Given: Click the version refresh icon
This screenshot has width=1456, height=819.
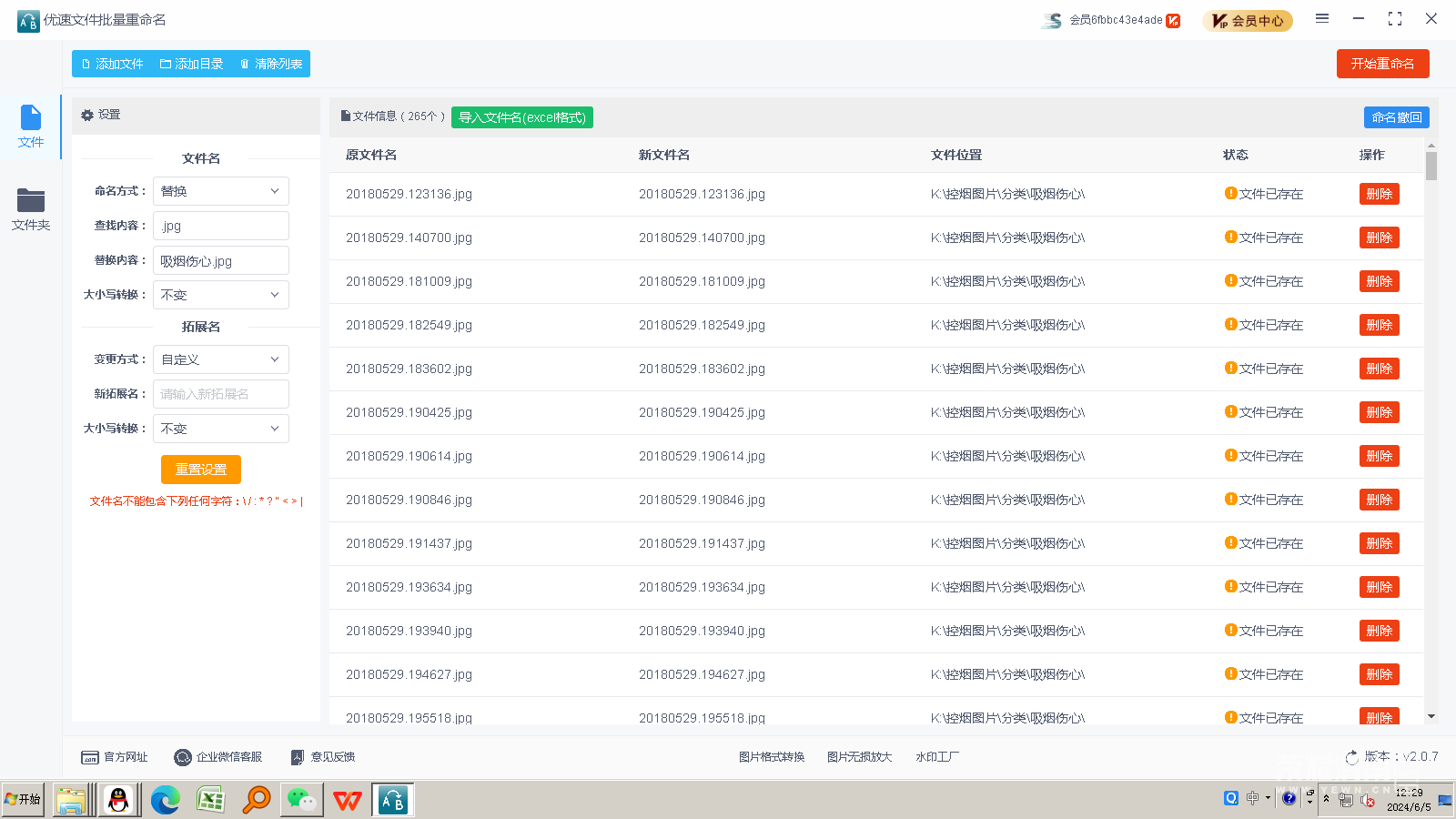Looking at the screenshot, I should coord(1351,757).
